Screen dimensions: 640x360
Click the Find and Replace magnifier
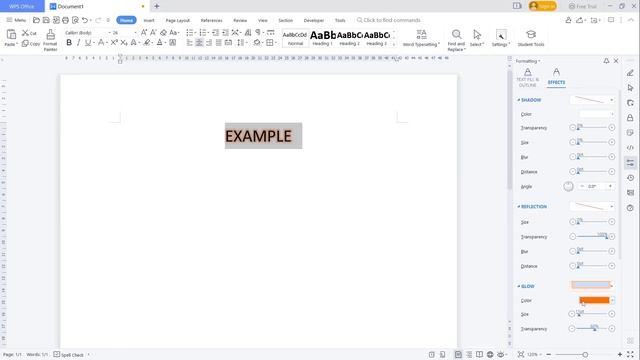(x=456, y=34)
